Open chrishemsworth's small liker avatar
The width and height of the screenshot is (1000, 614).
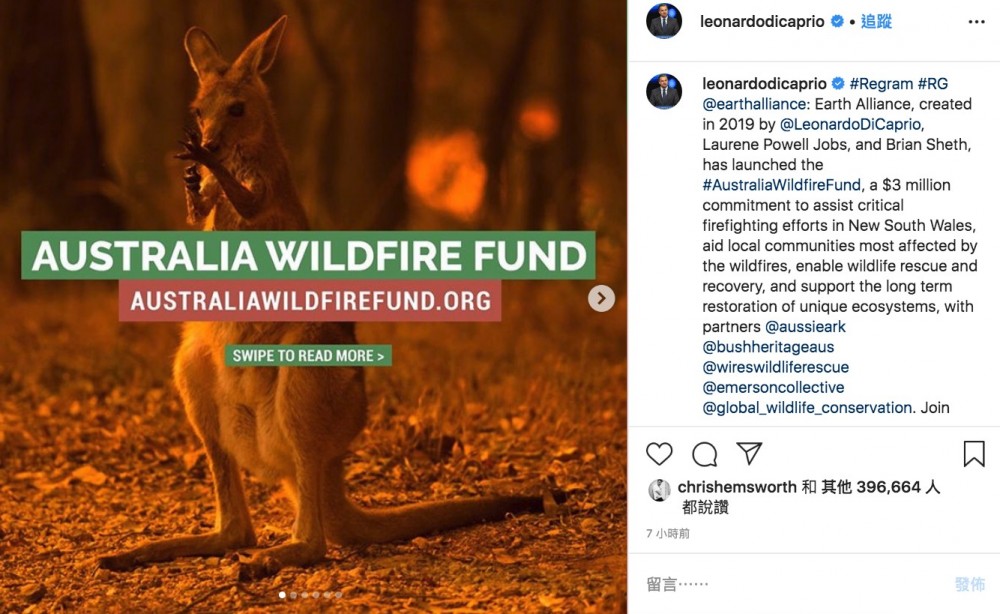[659, 489]
